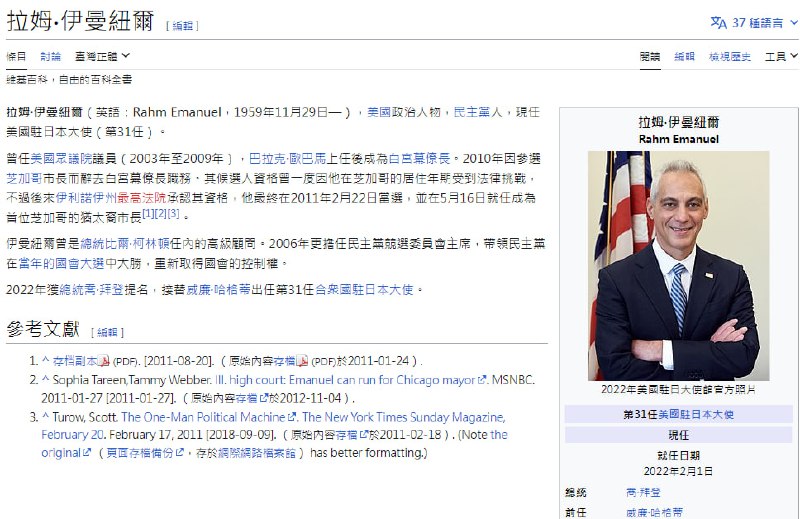Open the 總統喬·拜登 link in body text

point(91,290)
